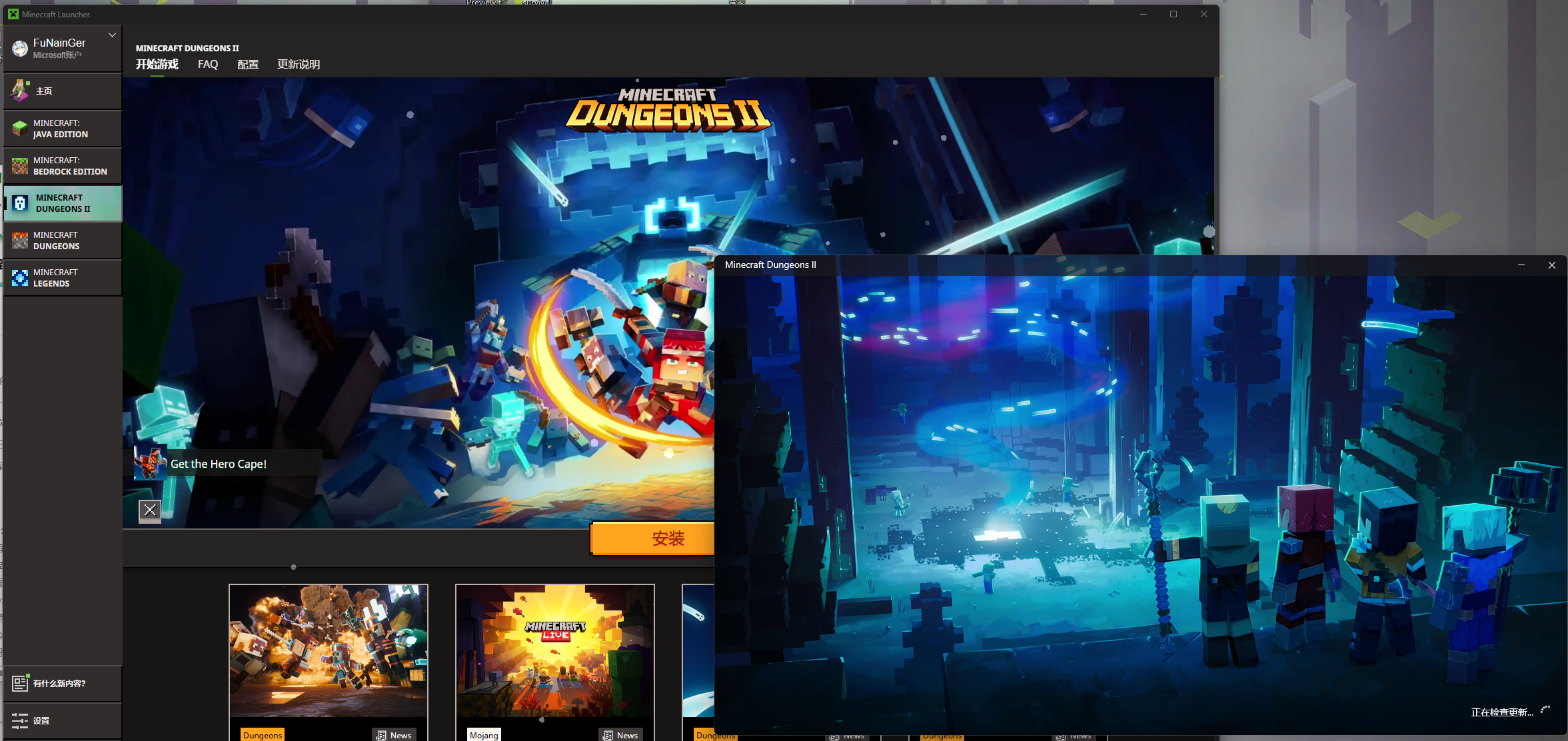
Task: Open the 设置 settings page
Action: 63,720
